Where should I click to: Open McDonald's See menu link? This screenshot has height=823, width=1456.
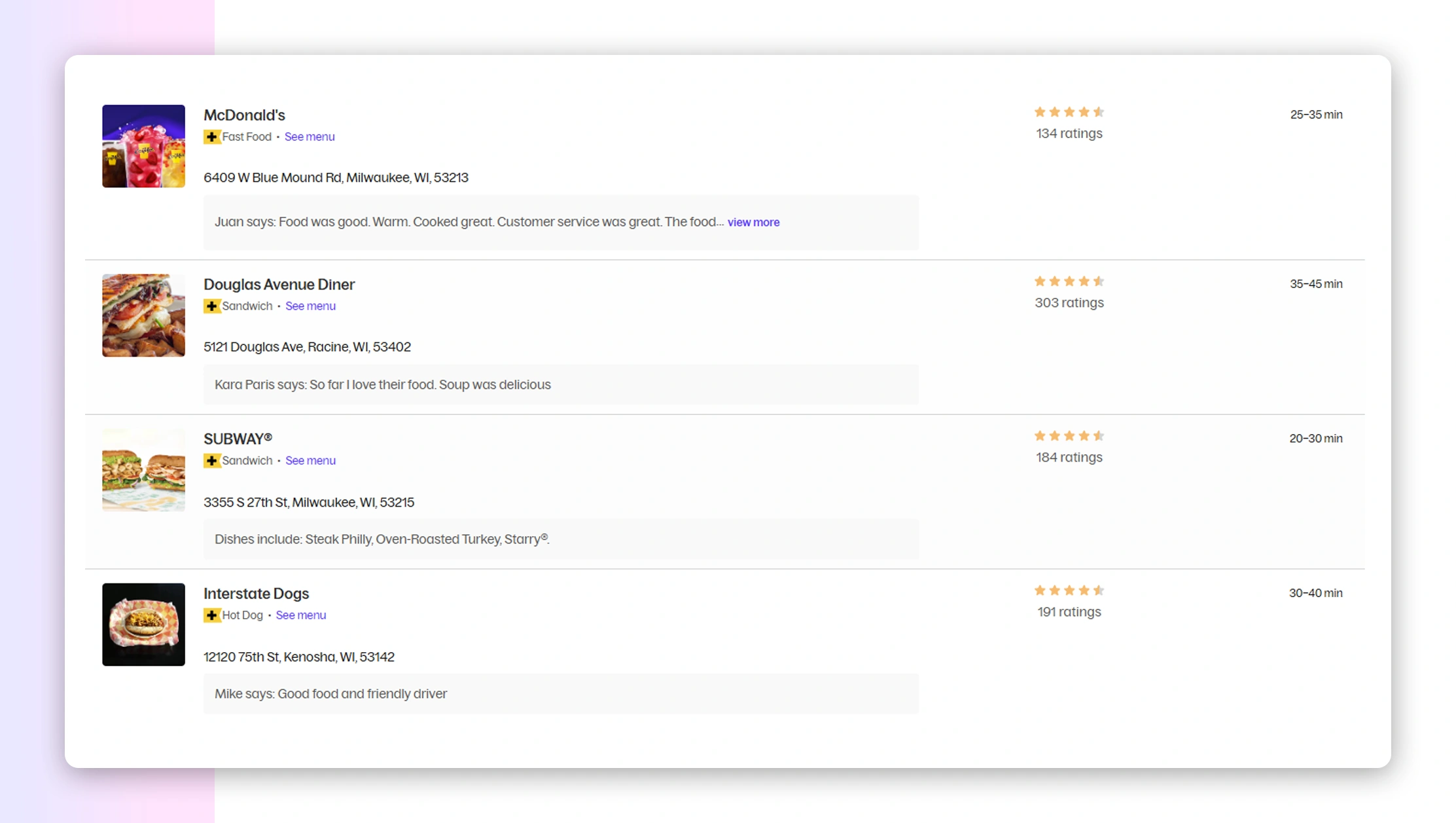(310, 137)
